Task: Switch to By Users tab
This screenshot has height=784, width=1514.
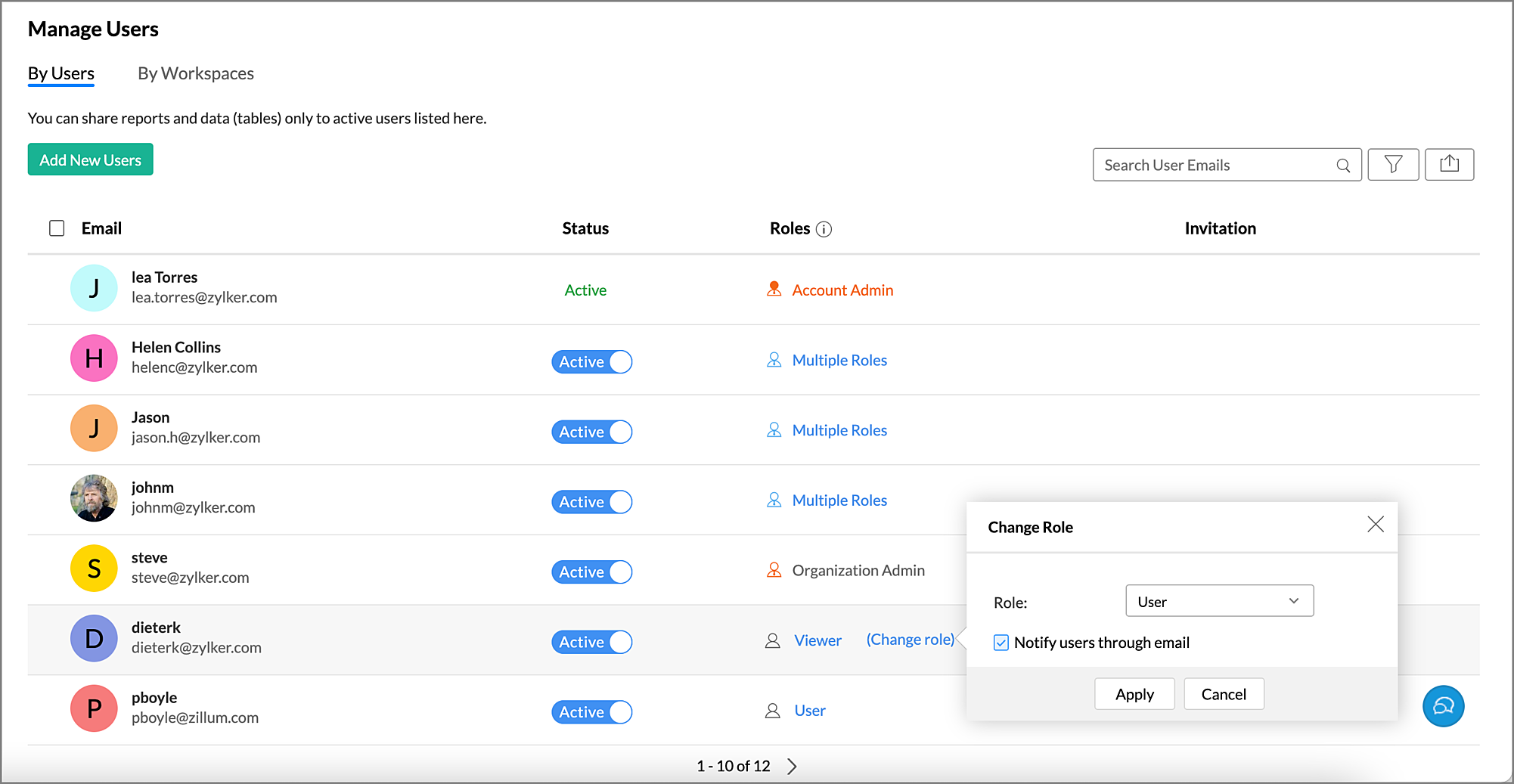Action: tap(61, 73)
